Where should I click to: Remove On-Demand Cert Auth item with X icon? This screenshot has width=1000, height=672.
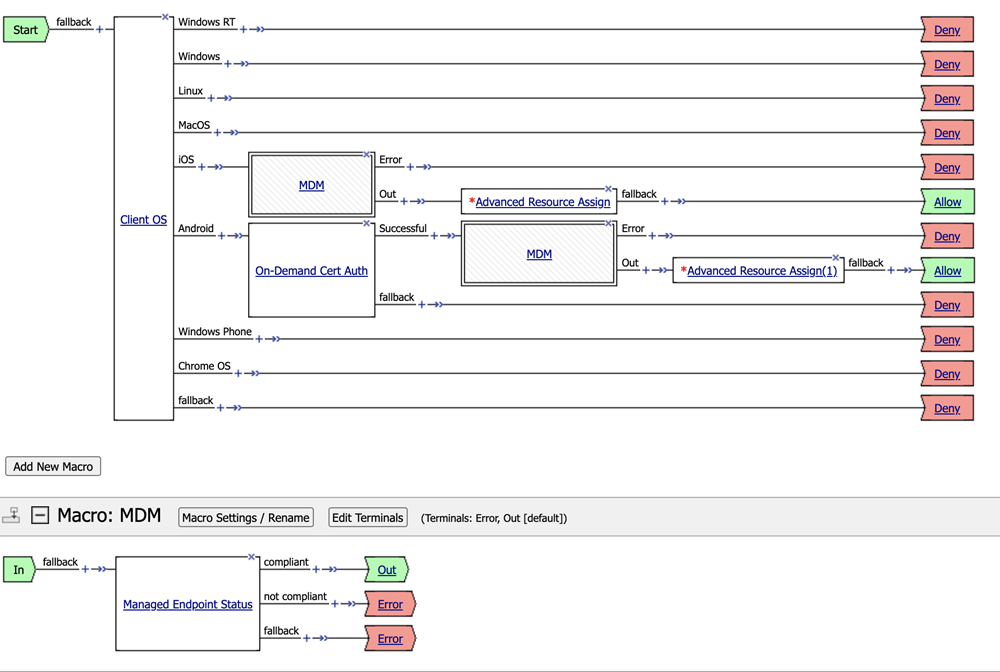coord(368,223)
